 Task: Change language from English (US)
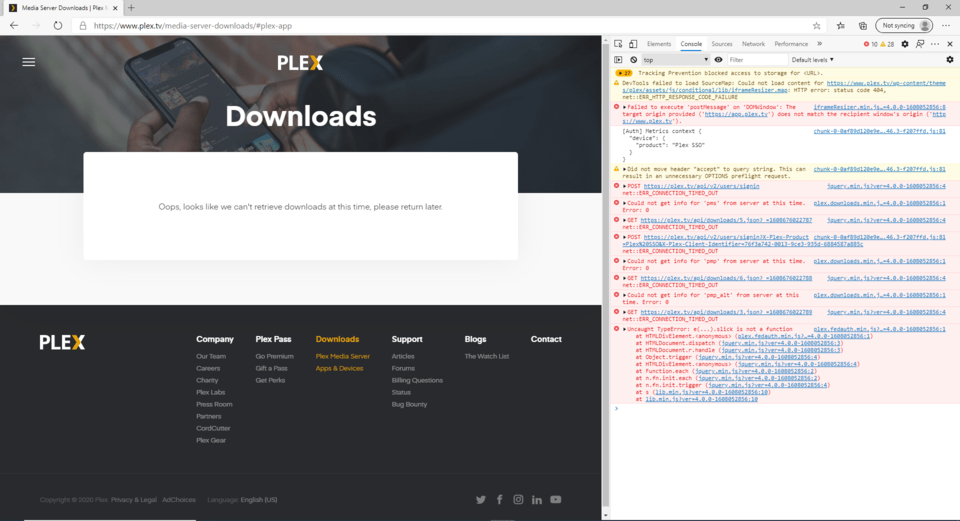258,500
